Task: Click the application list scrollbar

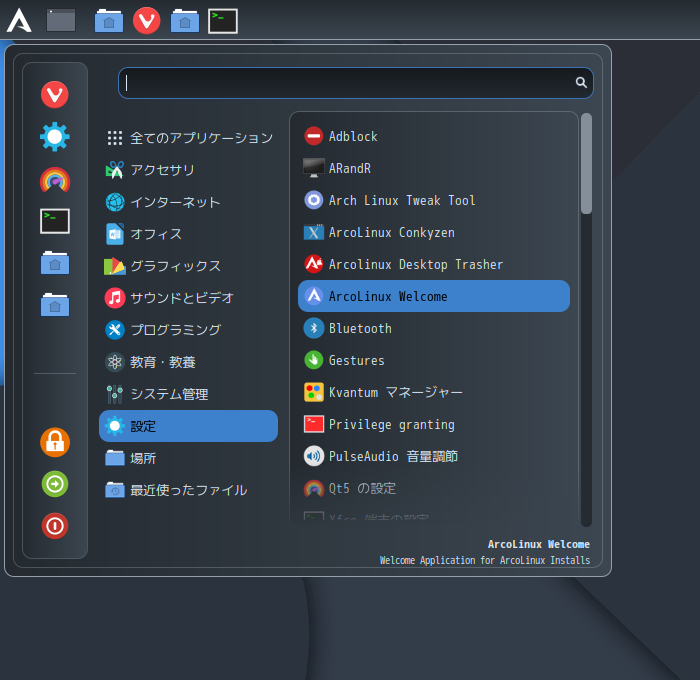Action: tap(586, 164)
